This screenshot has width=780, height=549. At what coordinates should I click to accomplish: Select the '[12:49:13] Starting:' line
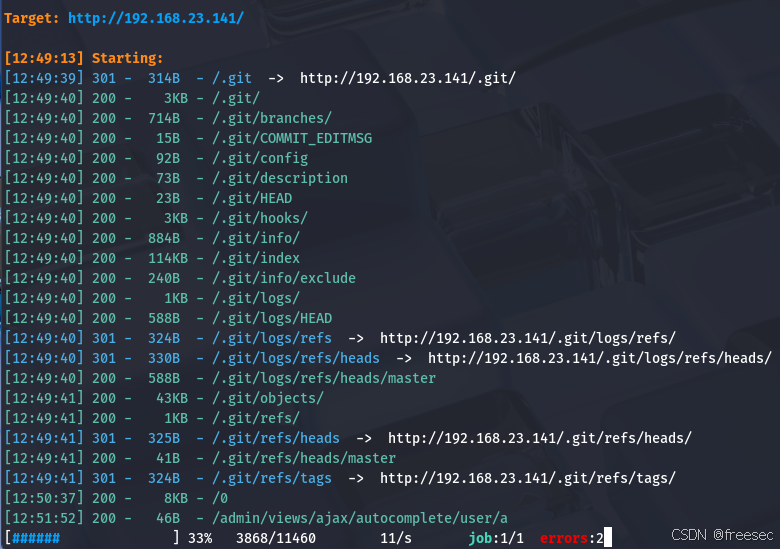(x=84, y=58)
